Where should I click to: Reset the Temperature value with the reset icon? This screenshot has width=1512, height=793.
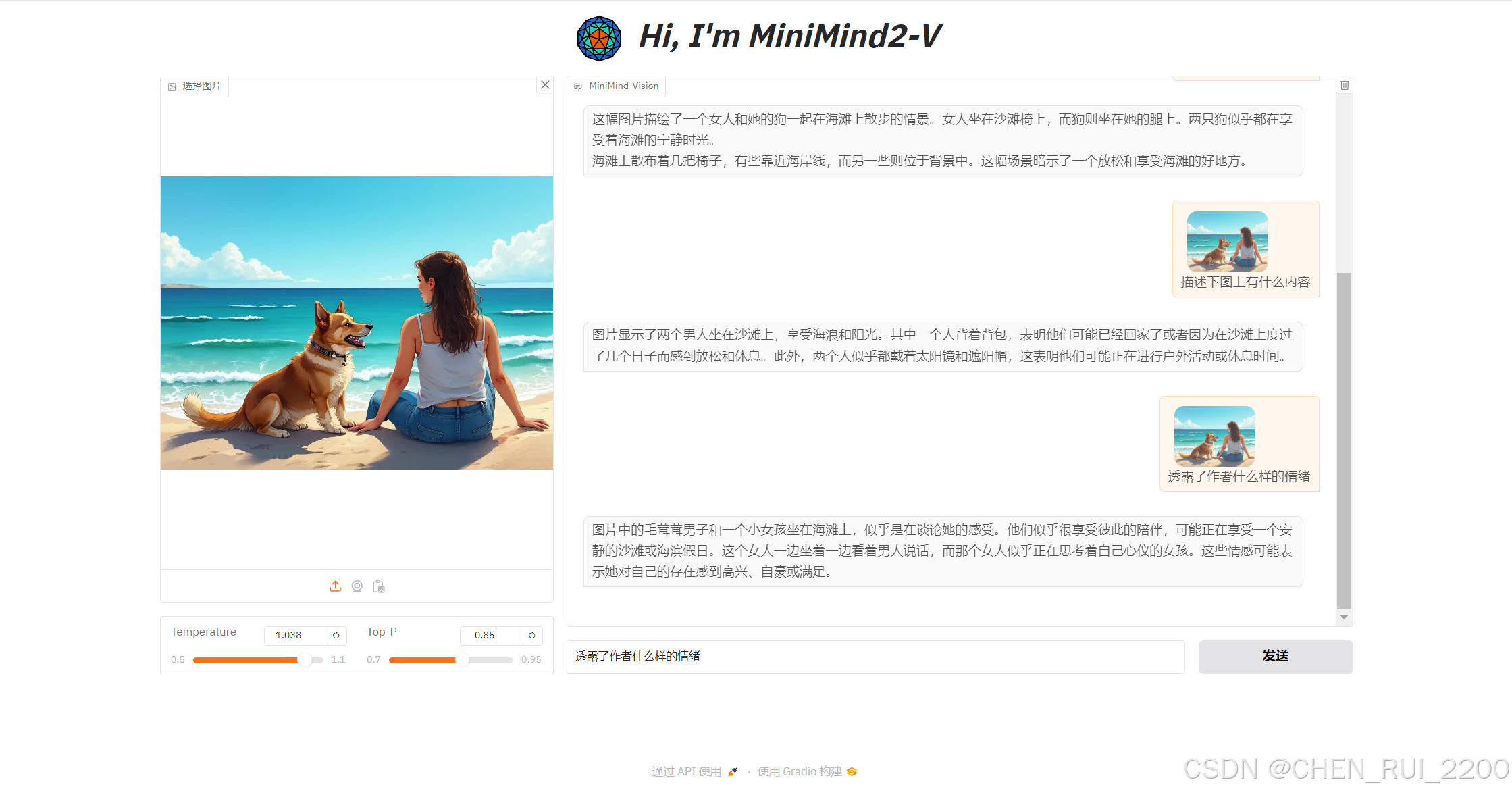[x=336, y=635]
